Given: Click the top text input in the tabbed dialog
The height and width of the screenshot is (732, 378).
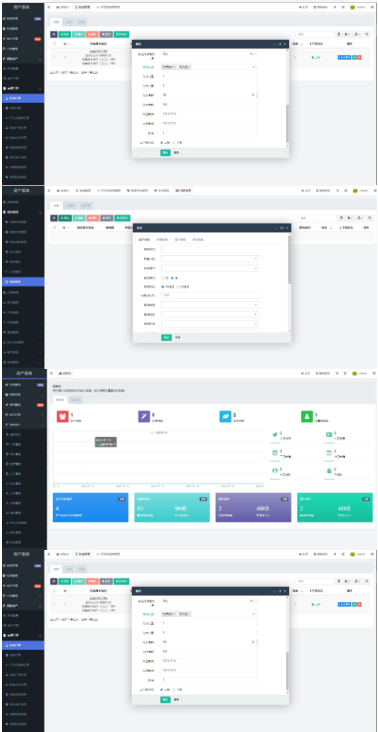Looking at the screenshot, I should click(x=210, y=249).
